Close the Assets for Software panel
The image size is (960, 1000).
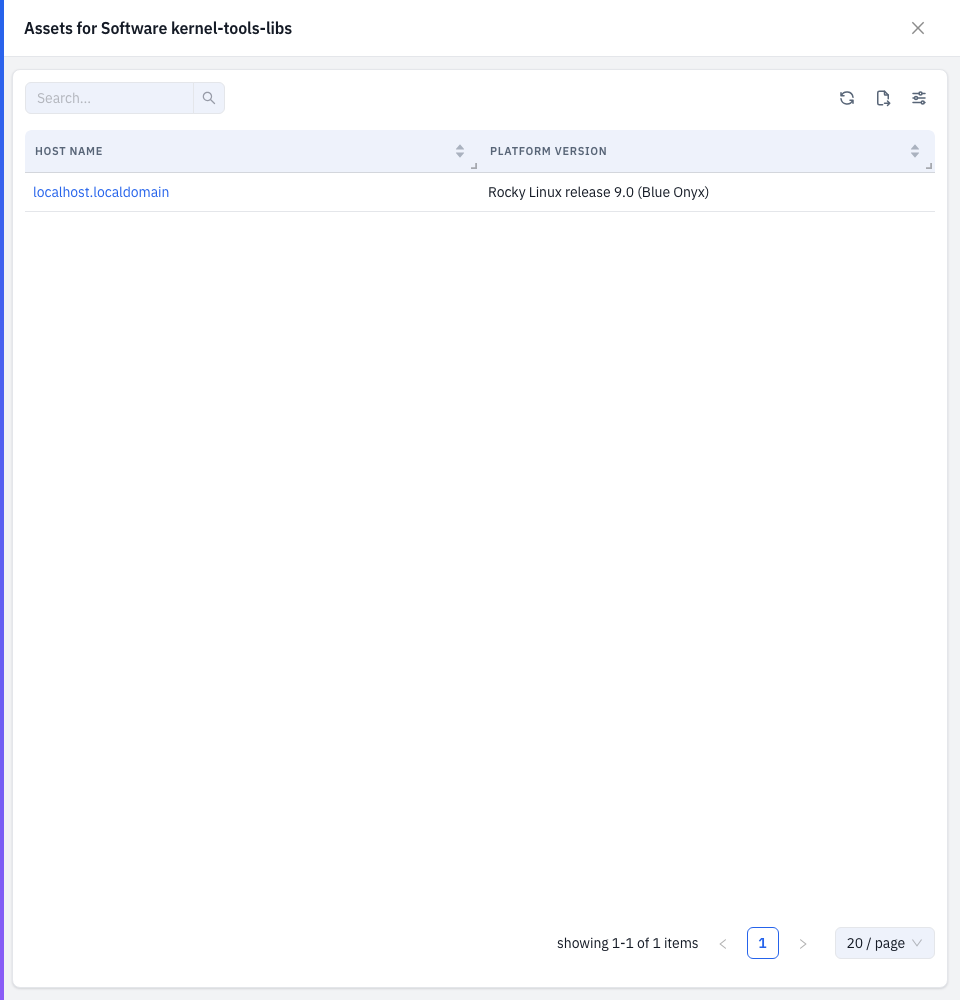(x=917, y=28)
